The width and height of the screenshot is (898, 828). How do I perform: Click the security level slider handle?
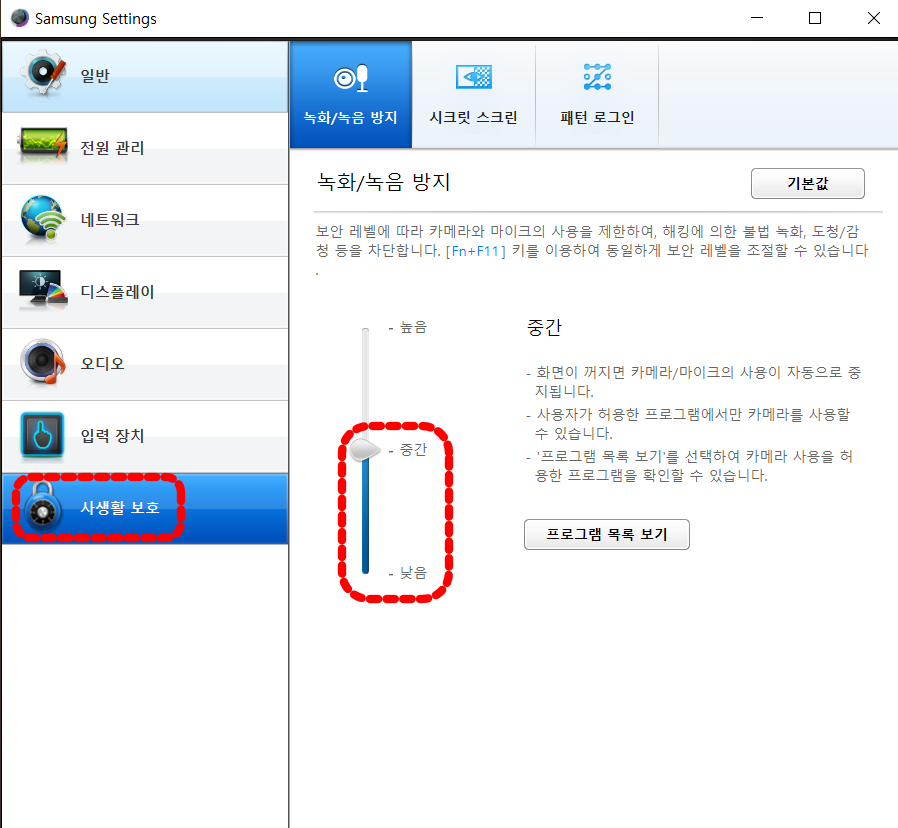[365, 450]
